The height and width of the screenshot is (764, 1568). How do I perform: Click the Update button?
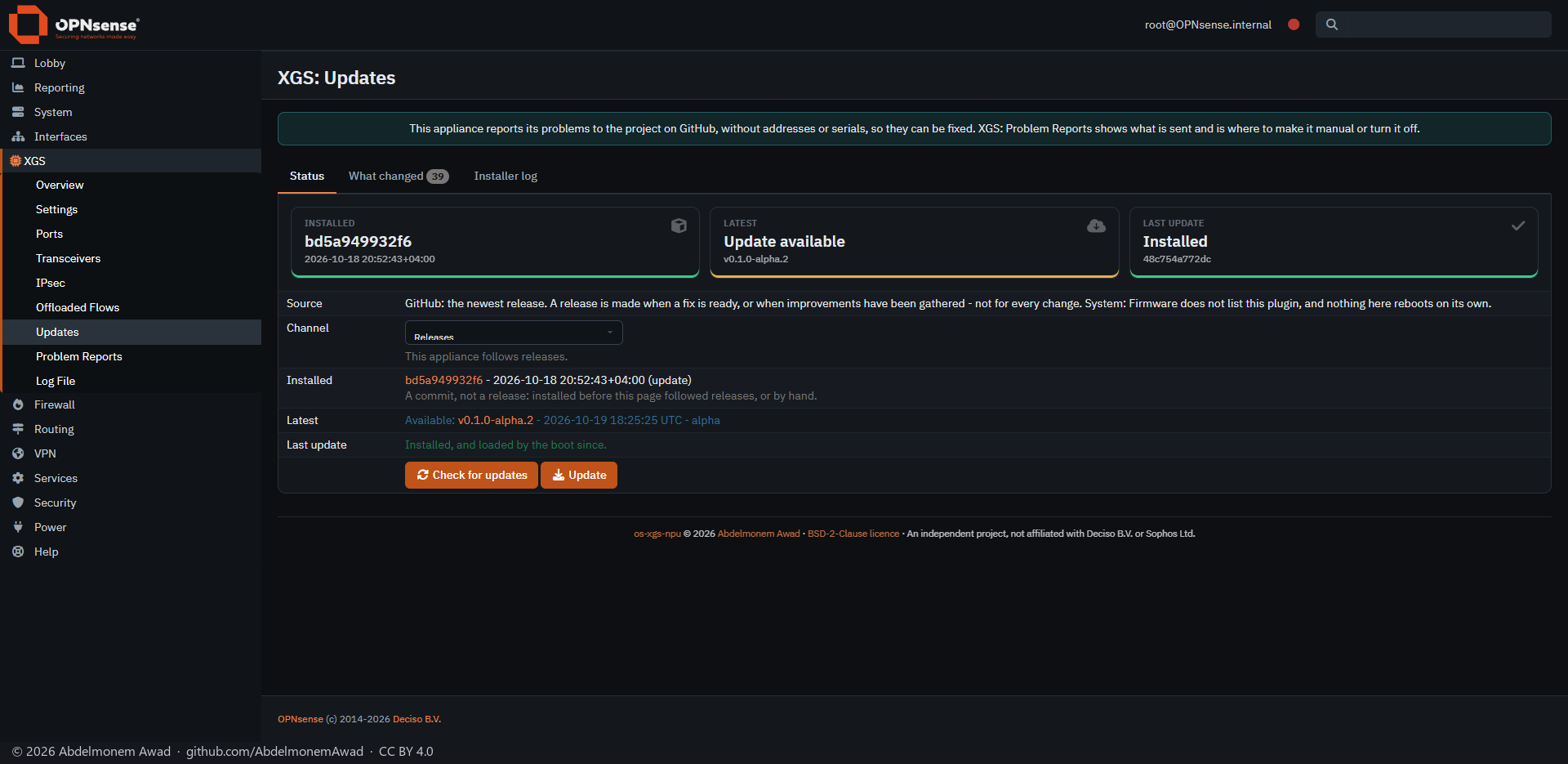[579, 475]
